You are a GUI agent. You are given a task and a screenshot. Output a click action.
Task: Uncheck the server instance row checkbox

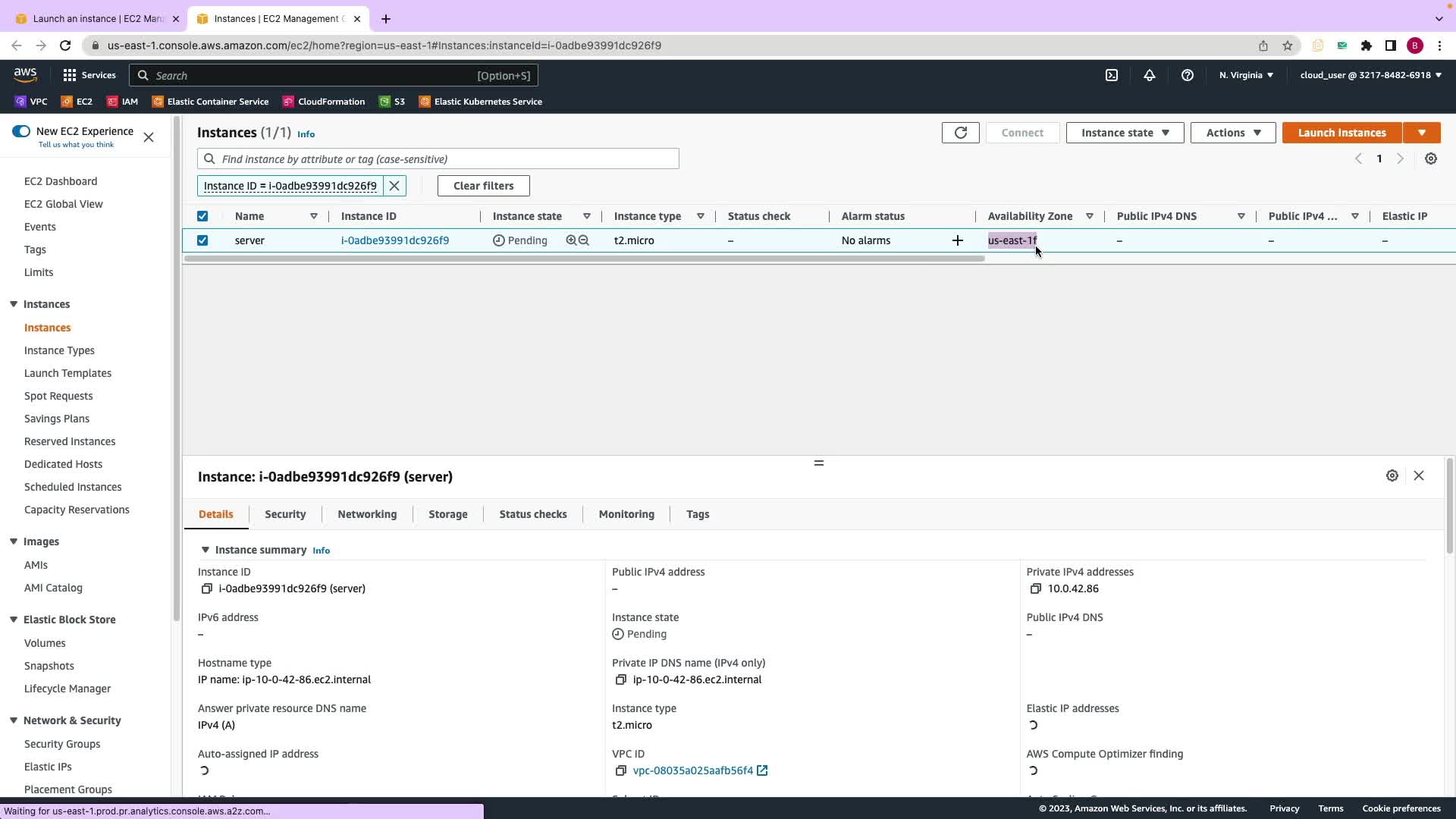[202, 240]
